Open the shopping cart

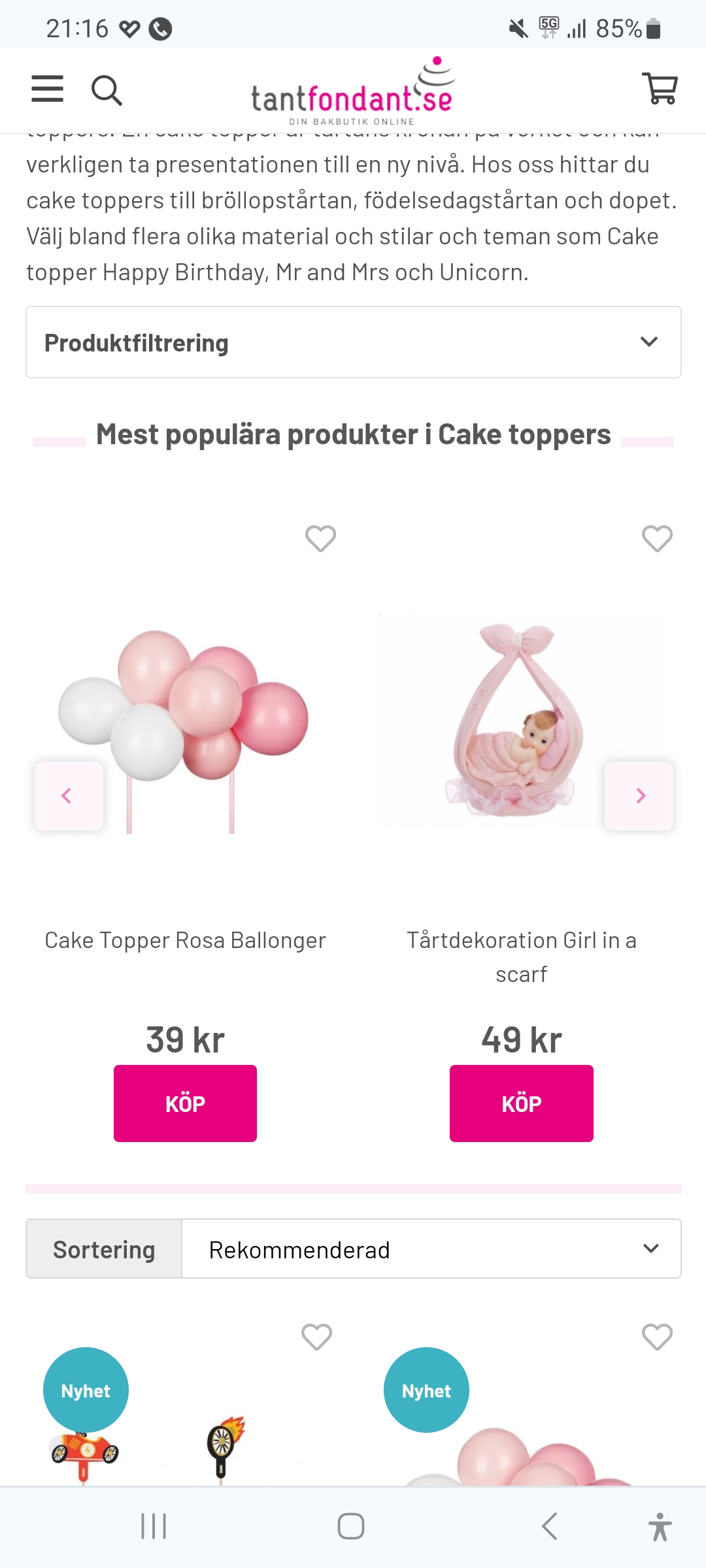pyautogui.click(x=660, y=88)
